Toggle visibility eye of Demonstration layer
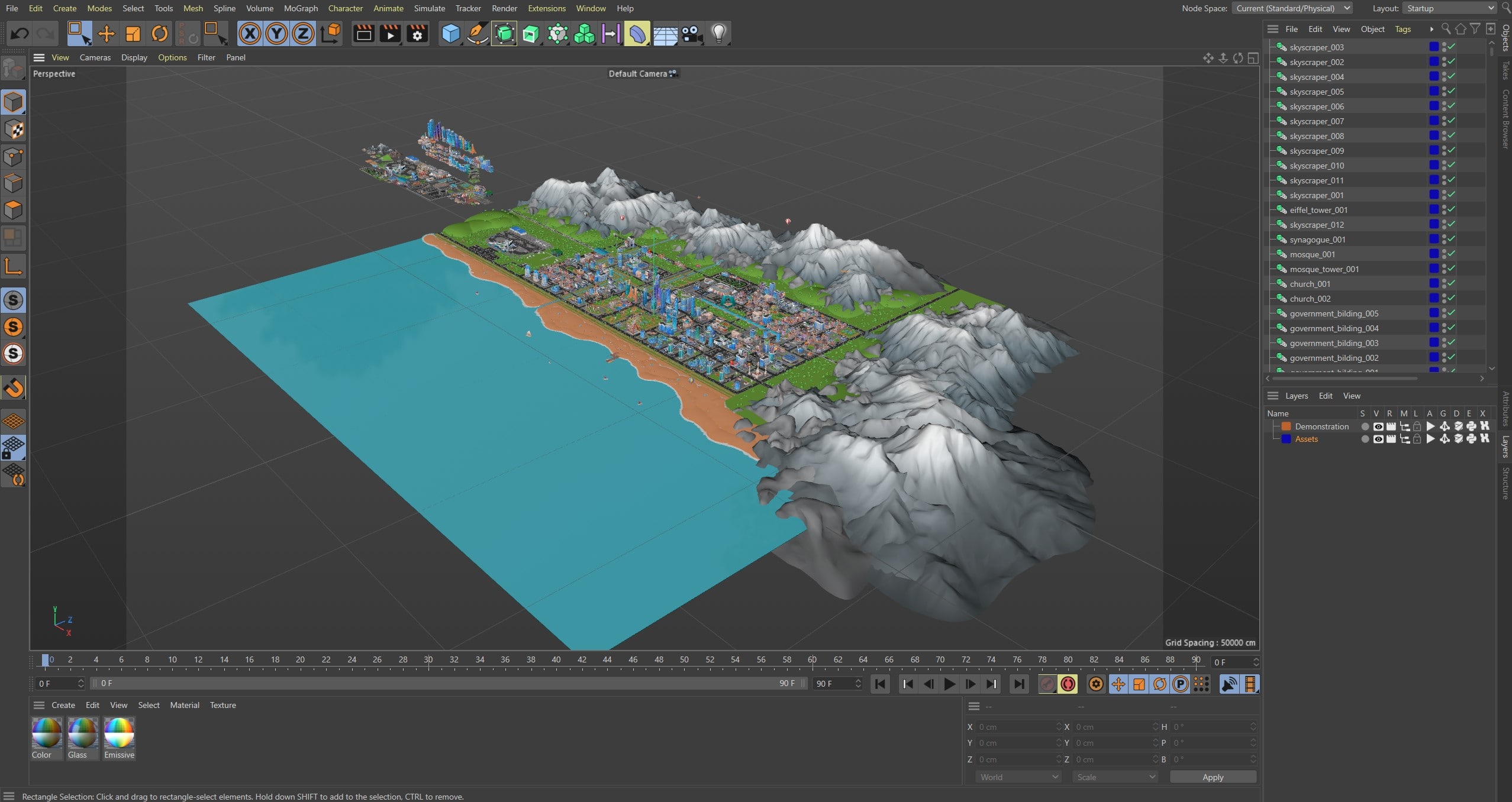Screen dimensions: 1512x802 1378,426
